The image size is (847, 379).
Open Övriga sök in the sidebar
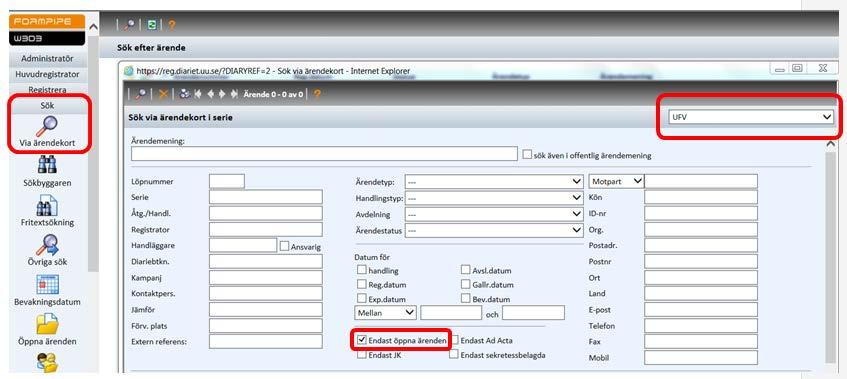coord(48,251)
